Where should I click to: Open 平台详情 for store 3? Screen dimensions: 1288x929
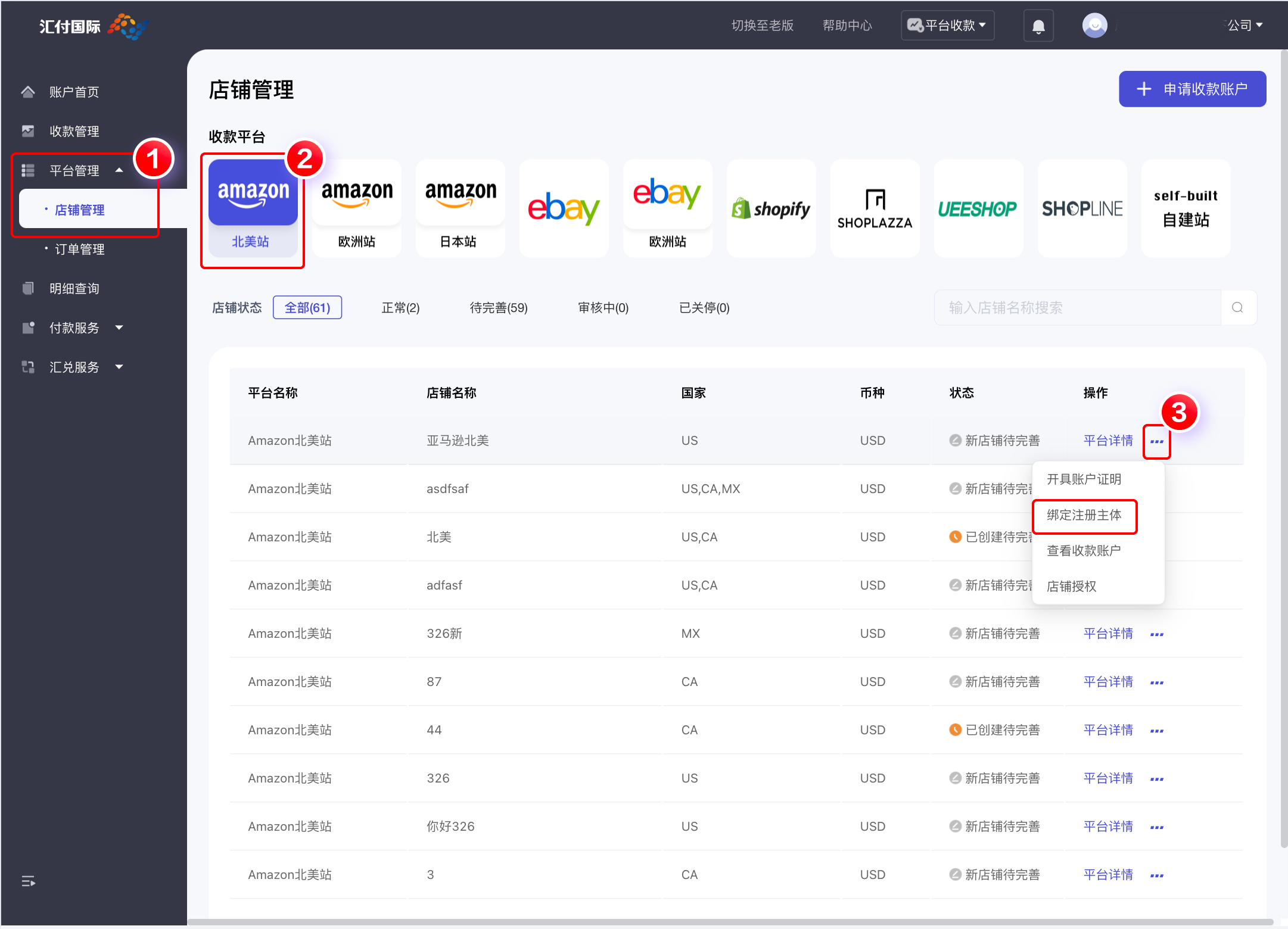pyautogui.click(x=1108, y=875)
